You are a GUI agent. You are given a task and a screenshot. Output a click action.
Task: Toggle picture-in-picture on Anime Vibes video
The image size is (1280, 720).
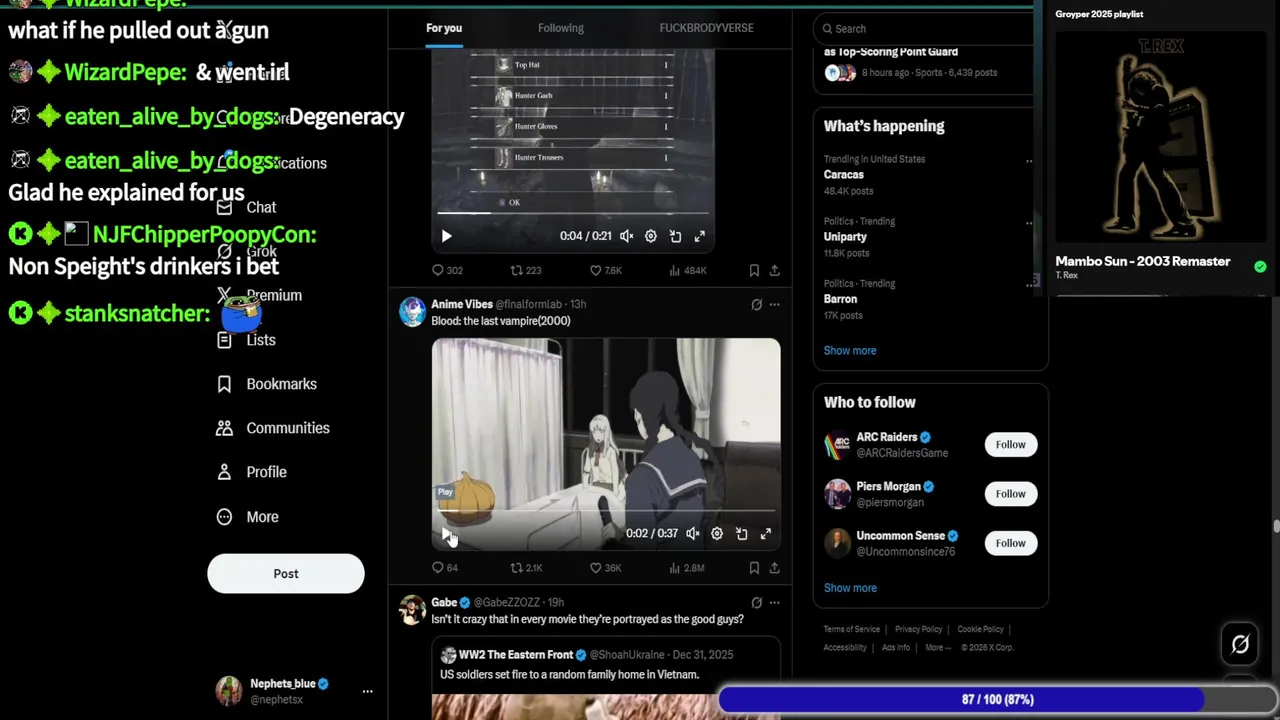coord(741,534)
